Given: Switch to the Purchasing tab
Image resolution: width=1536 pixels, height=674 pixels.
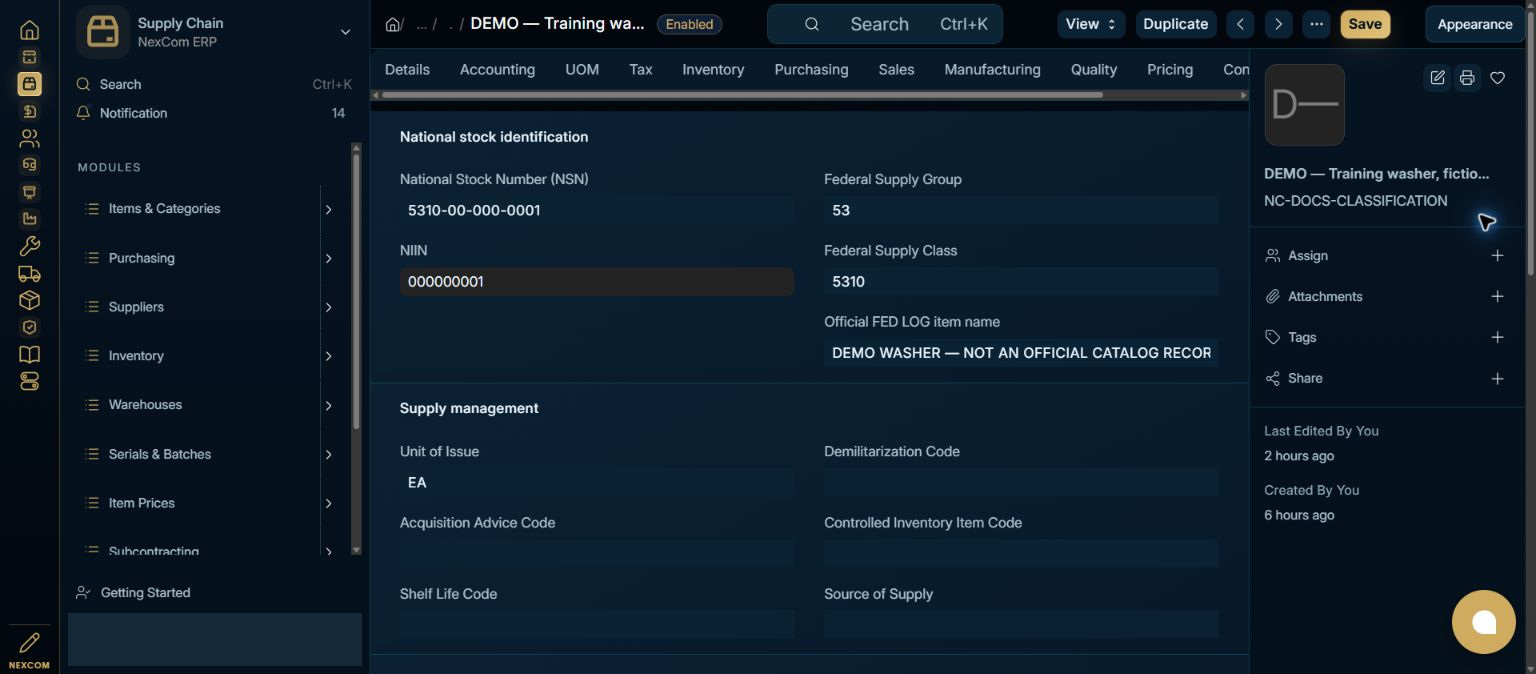Looking at the screenshot, I should point(811,70).
